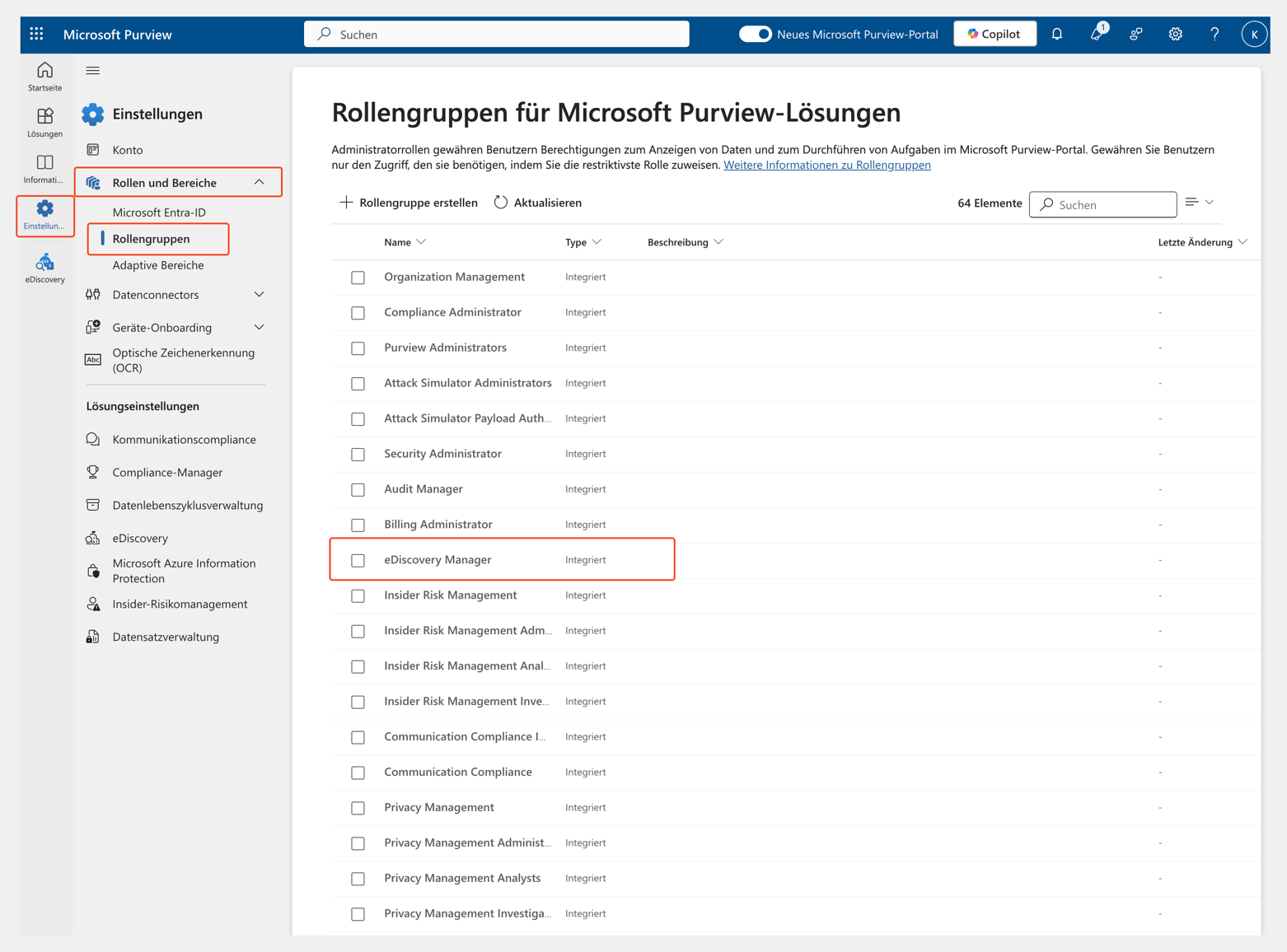
Task: Select Adaptive Bereiche menu item
Action: pos(158,265)
